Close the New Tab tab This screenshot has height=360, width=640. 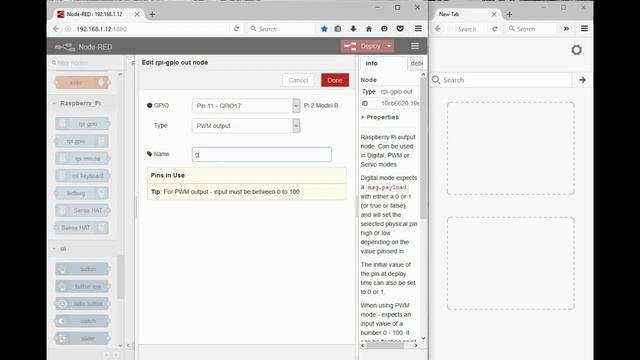pos(494,14)
